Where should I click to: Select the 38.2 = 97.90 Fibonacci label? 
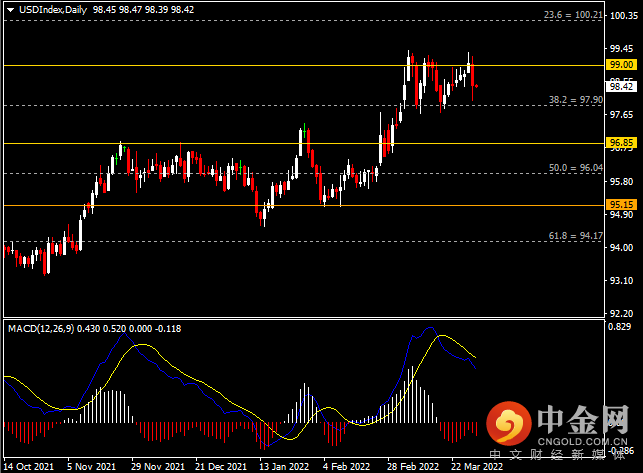[576, 100]
